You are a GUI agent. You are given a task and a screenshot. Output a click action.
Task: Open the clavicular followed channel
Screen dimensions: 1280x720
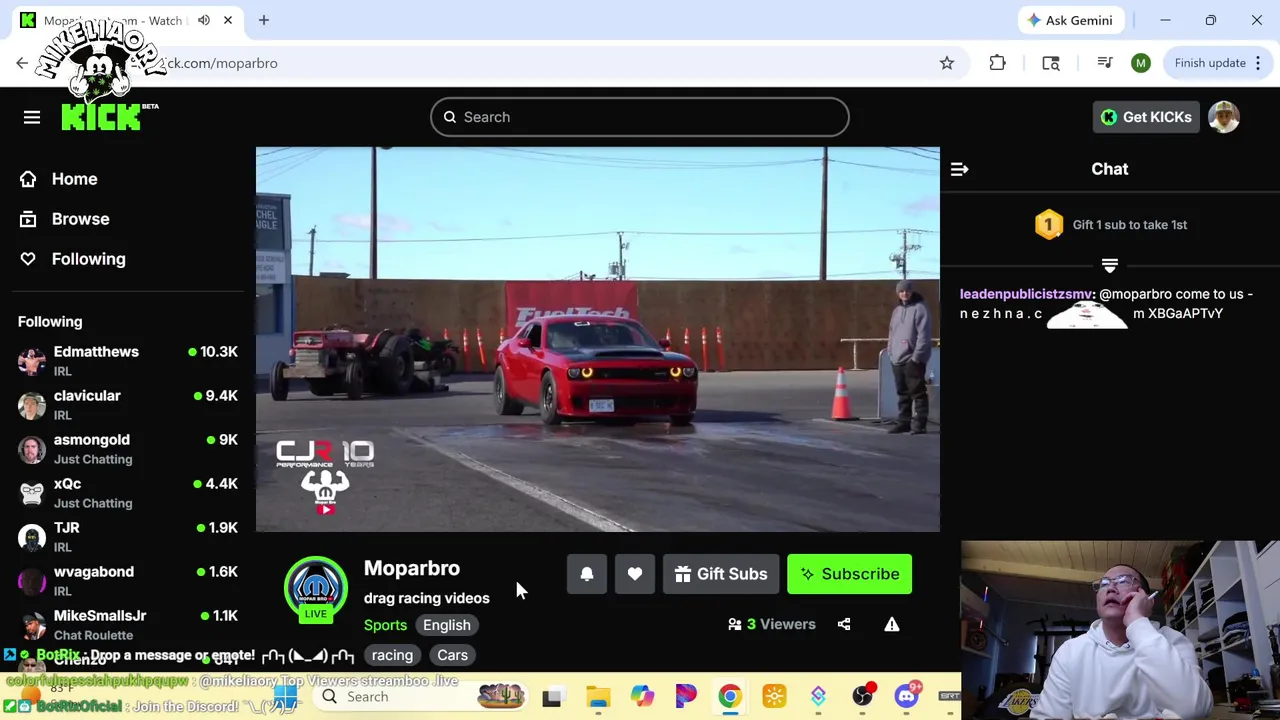(x=128, y=405)
